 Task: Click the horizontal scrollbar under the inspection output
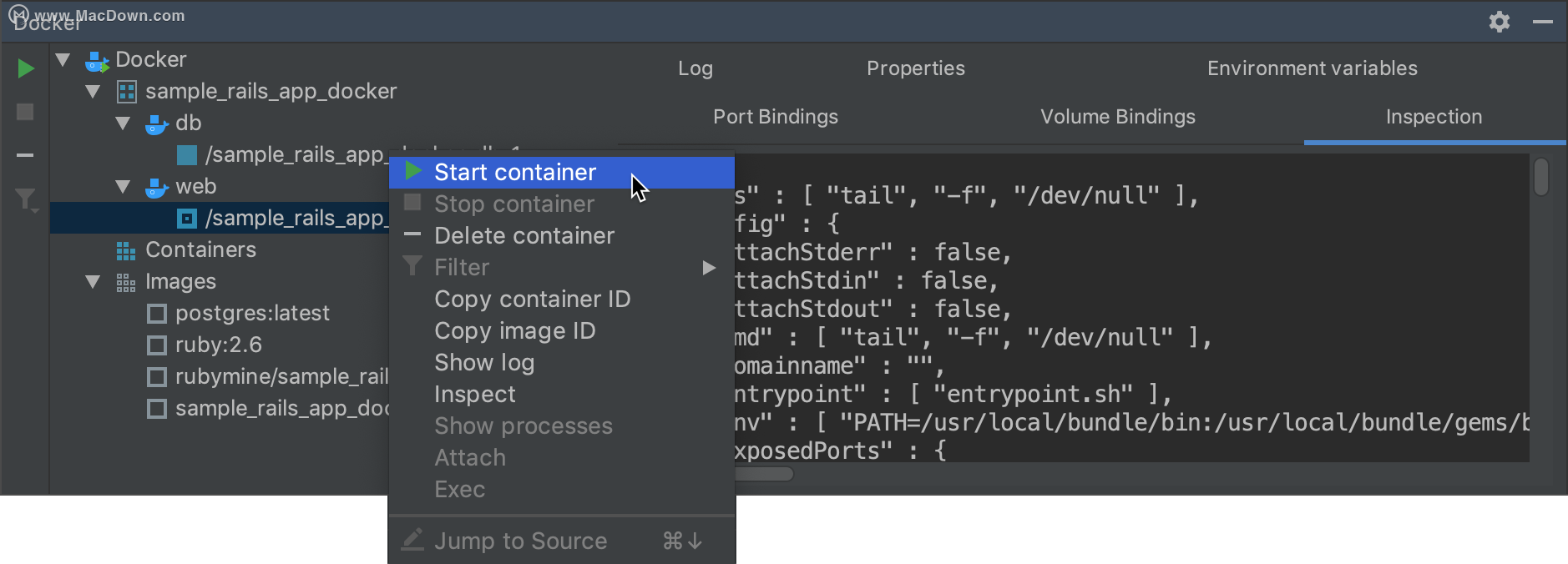pos(763,474)
